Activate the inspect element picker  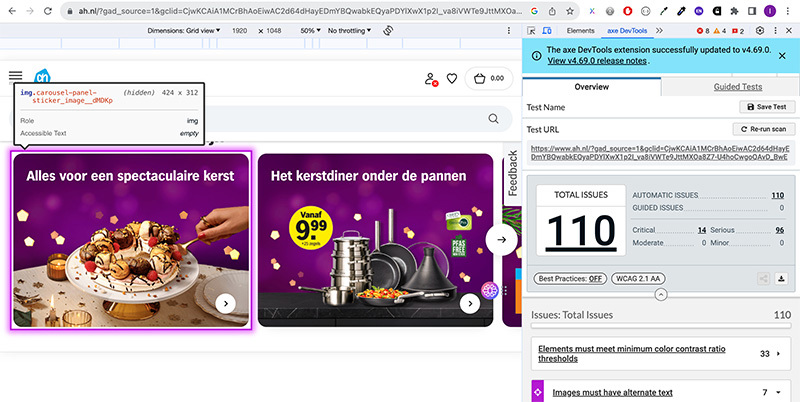[x=532, y=31]
